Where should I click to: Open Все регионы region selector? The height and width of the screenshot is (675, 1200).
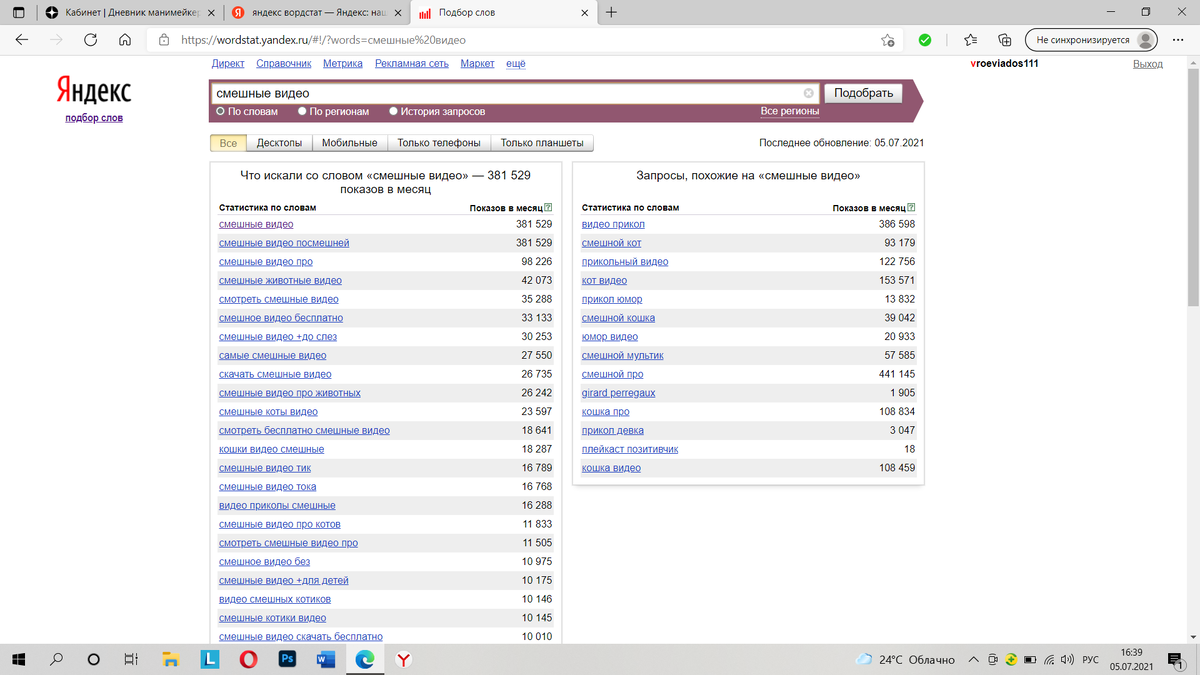pos(790,112)
